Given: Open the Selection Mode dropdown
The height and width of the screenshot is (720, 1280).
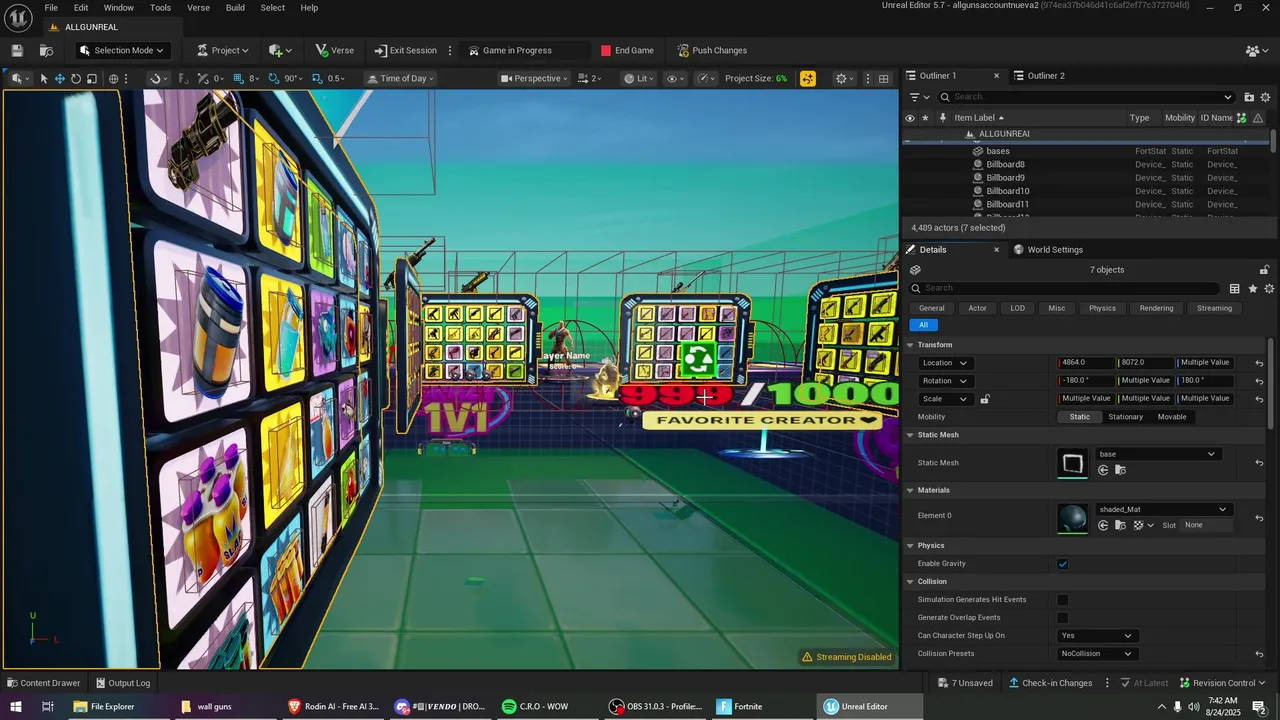Looking at the screenshot, I should click(x=122, y=50).
